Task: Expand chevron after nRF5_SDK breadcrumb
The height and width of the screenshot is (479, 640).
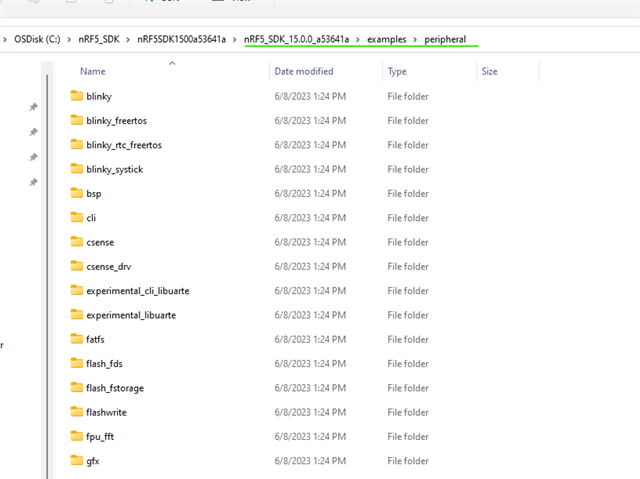Action: (x=128, y=40)
